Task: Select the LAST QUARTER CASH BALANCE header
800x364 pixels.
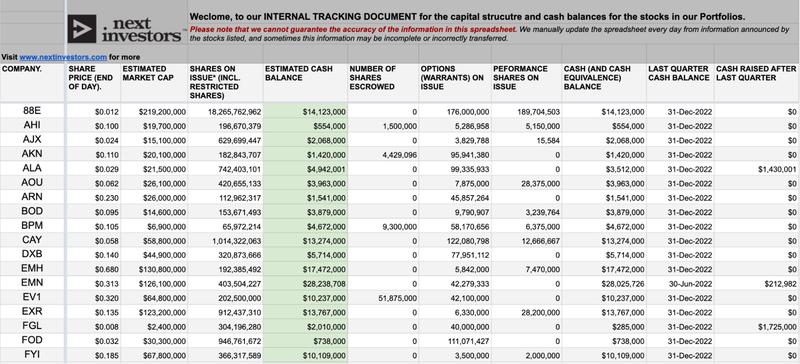Action: point(680,83)
